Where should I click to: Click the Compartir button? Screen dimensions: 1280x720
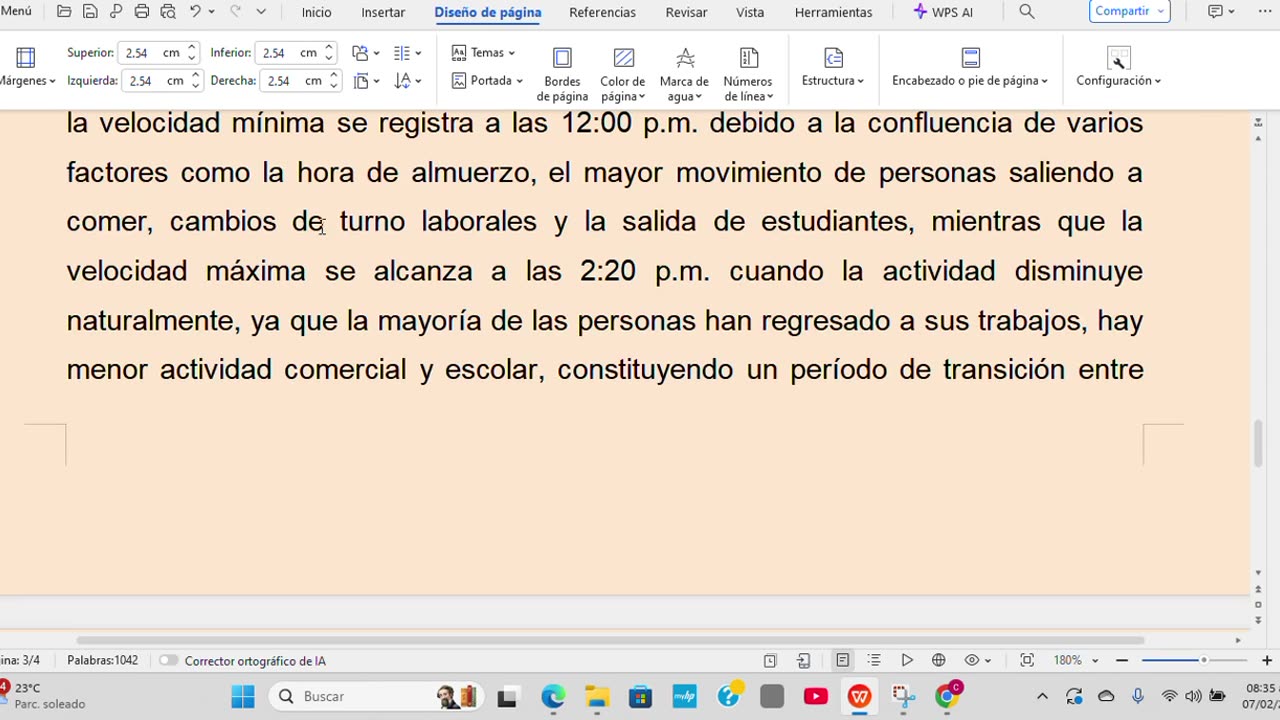coord(1129,11)
